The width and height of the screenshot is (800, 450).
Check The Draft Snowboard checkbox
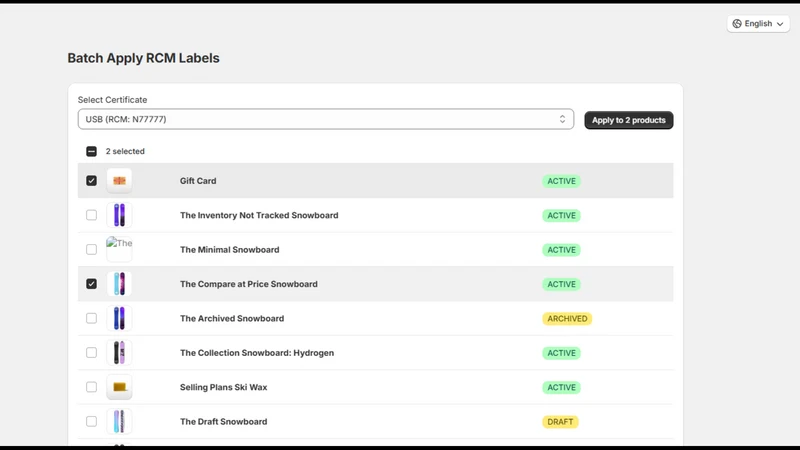(91, 421)
